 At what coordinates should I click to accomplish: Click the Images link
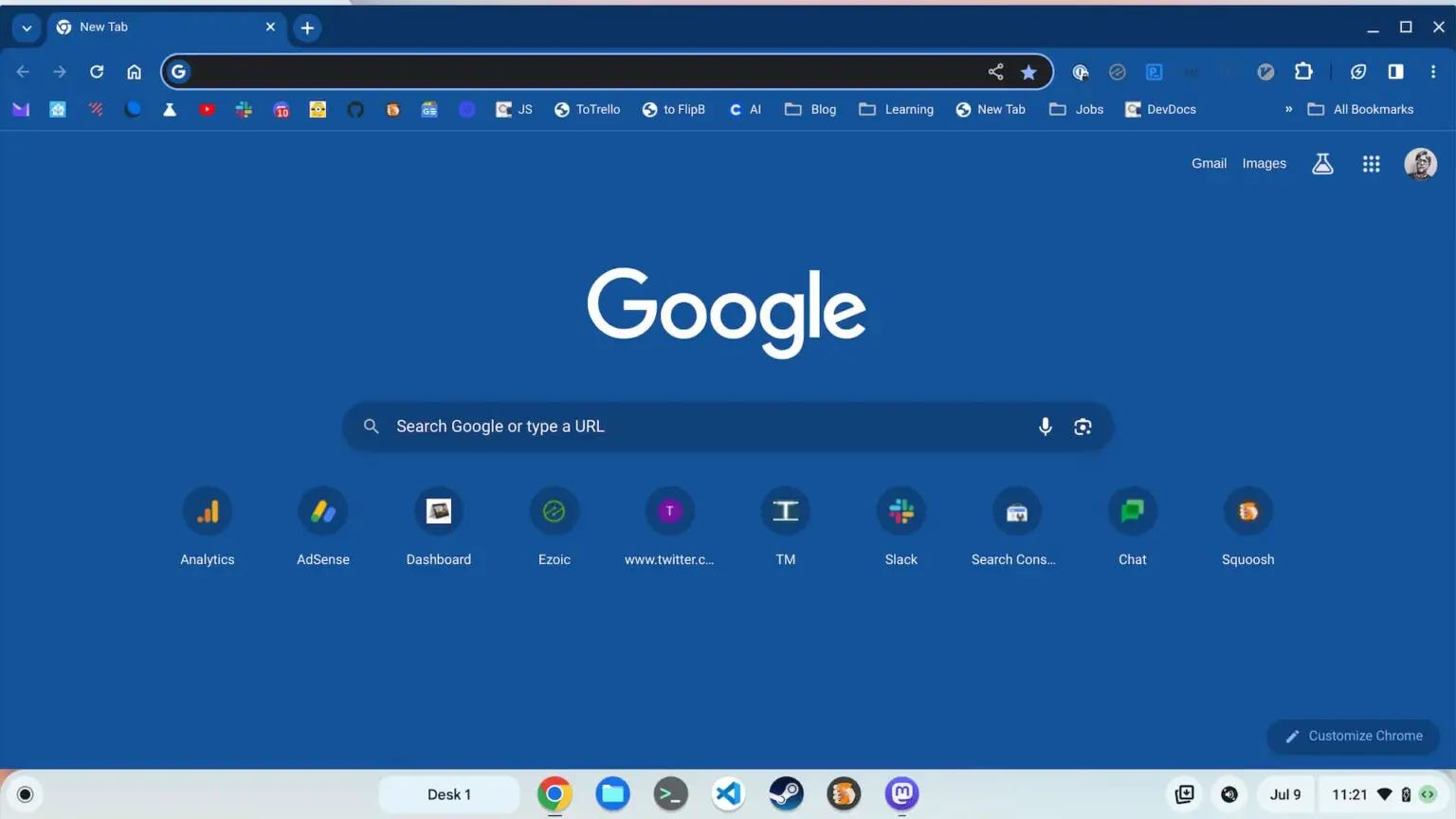tap(1265, 163)
